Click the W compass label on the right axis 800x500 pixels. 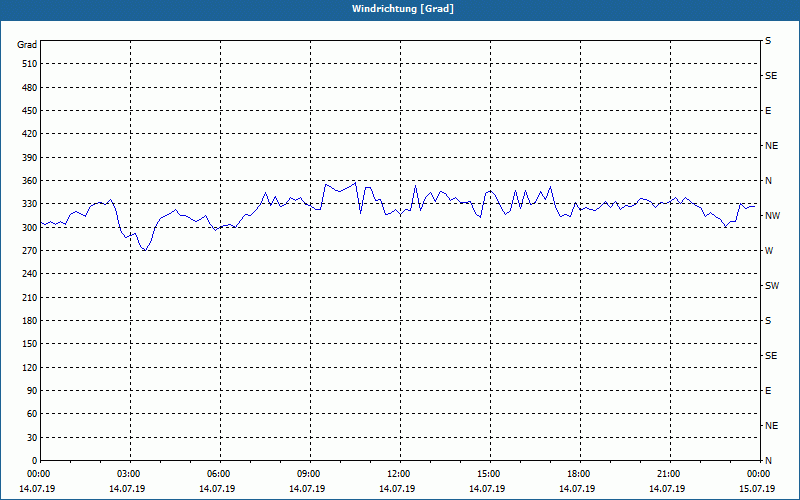click(769, 251)
